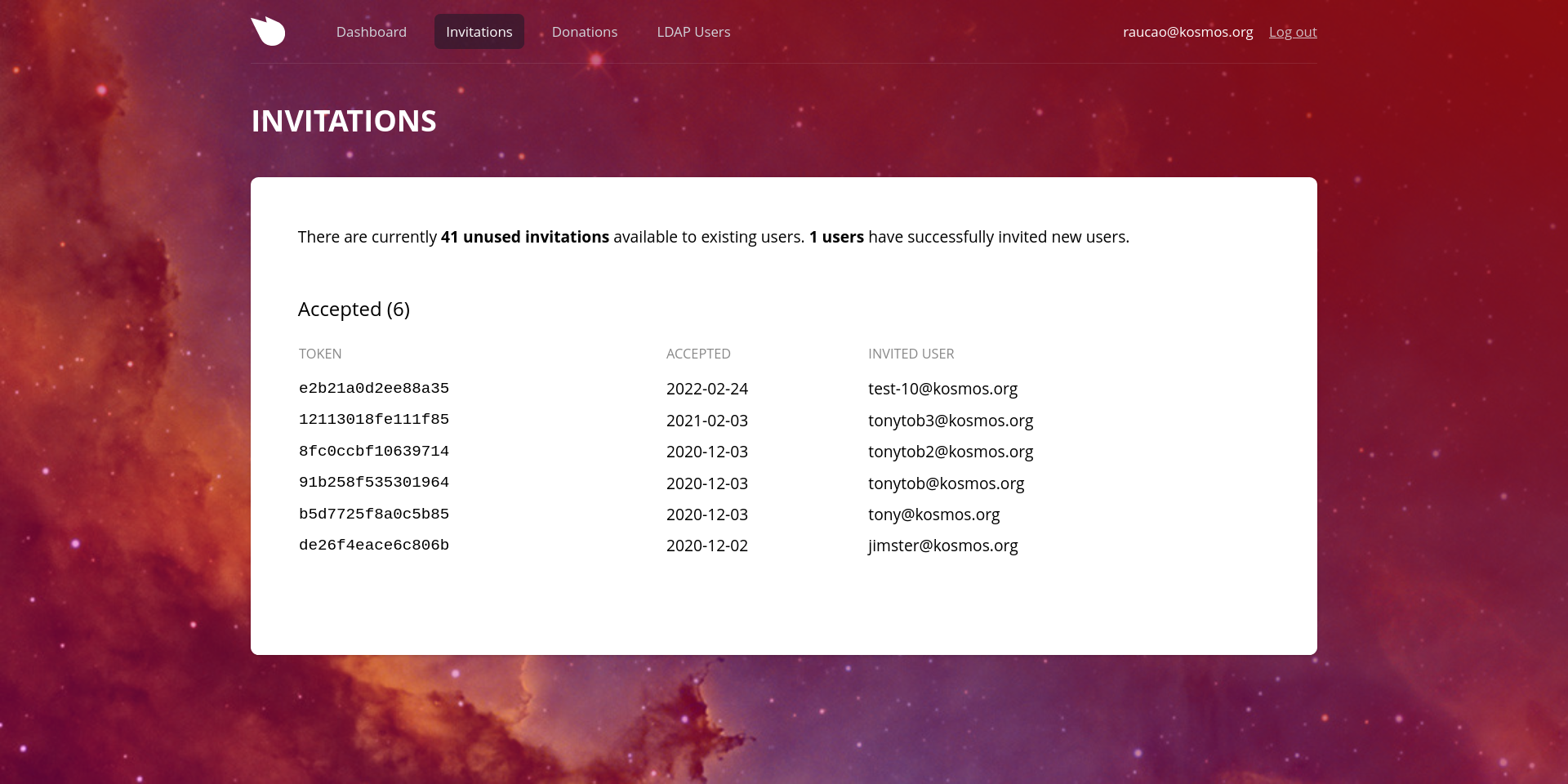1568x784 pixels.
Task: Open the Dashboard tab
Action: coord(371,32)
